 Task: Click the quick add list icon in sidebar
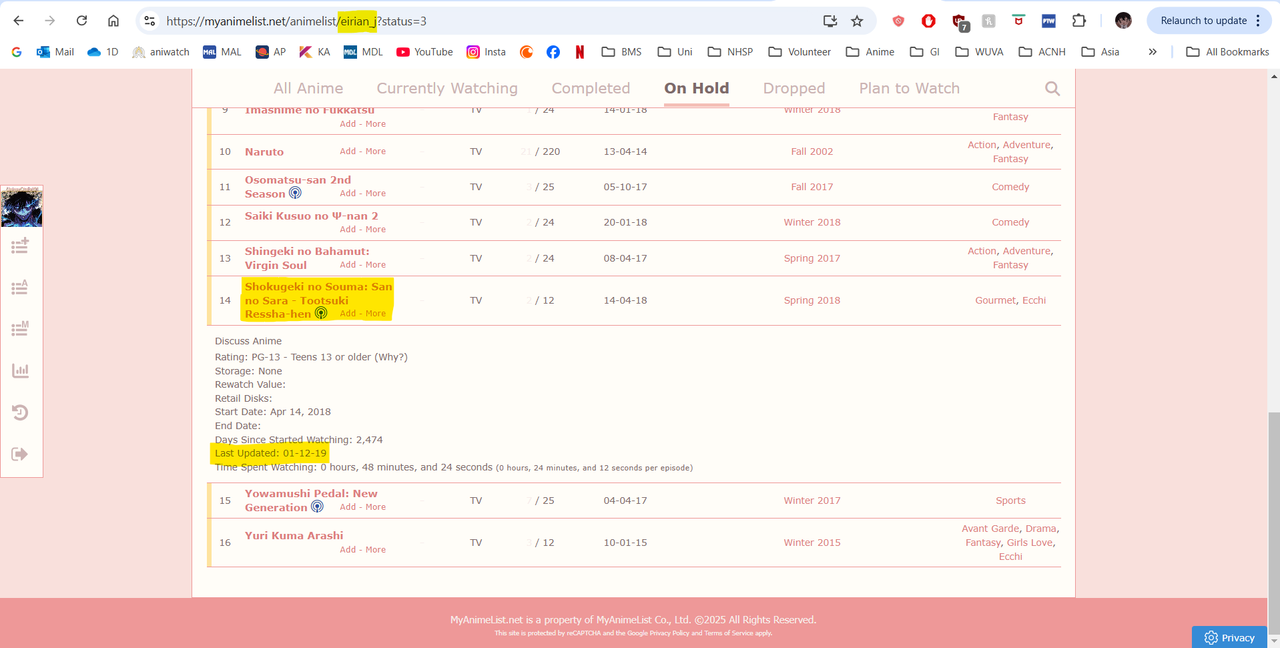coord(20,246)
